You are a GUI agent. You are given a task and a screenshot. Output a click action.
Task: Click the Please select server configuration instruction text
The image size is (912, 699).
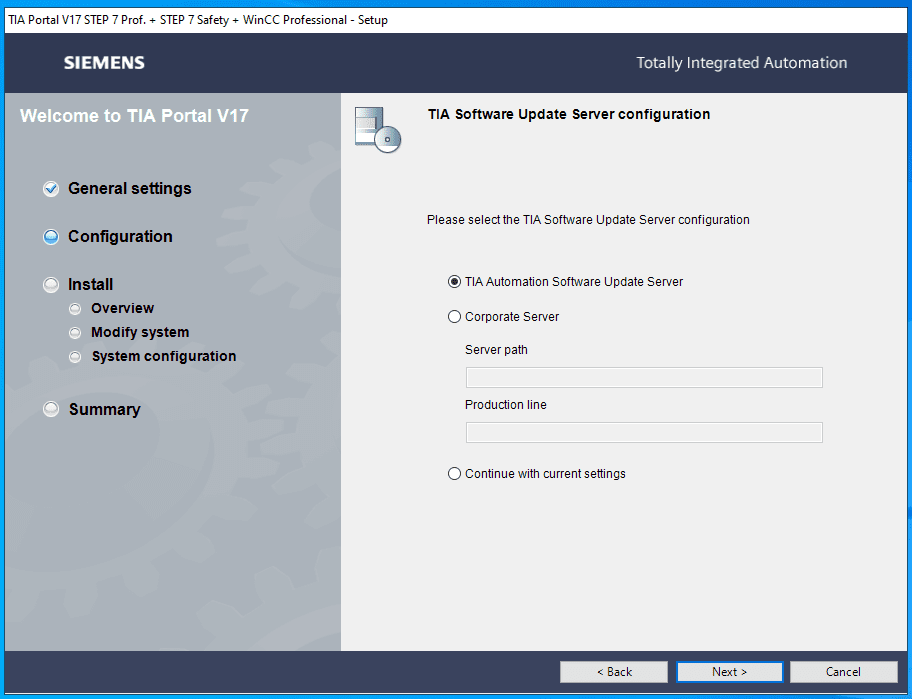pos(588,220)
